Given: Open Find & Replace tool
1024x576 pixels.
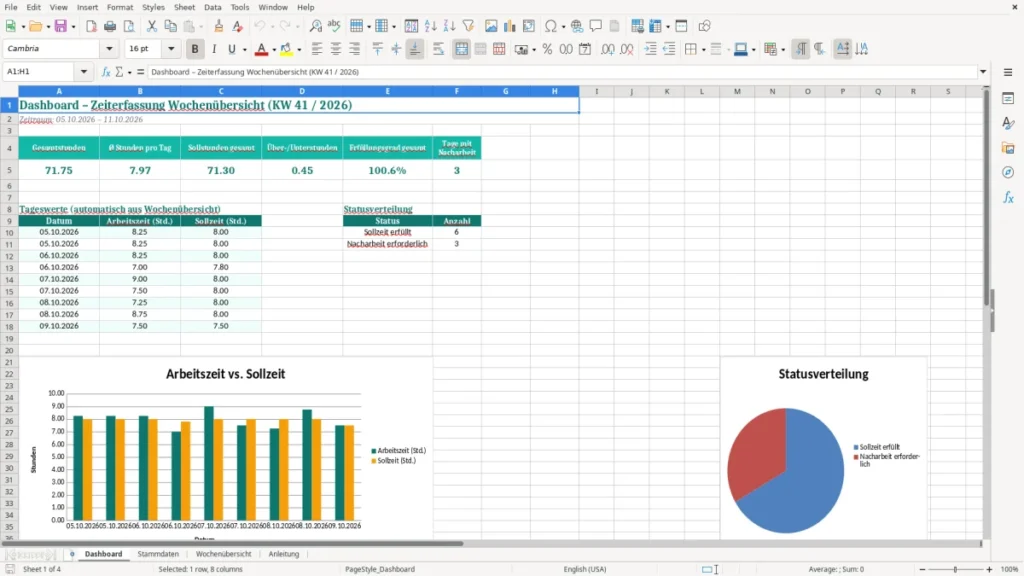Looking at the screenshot, I should [315, 26].
